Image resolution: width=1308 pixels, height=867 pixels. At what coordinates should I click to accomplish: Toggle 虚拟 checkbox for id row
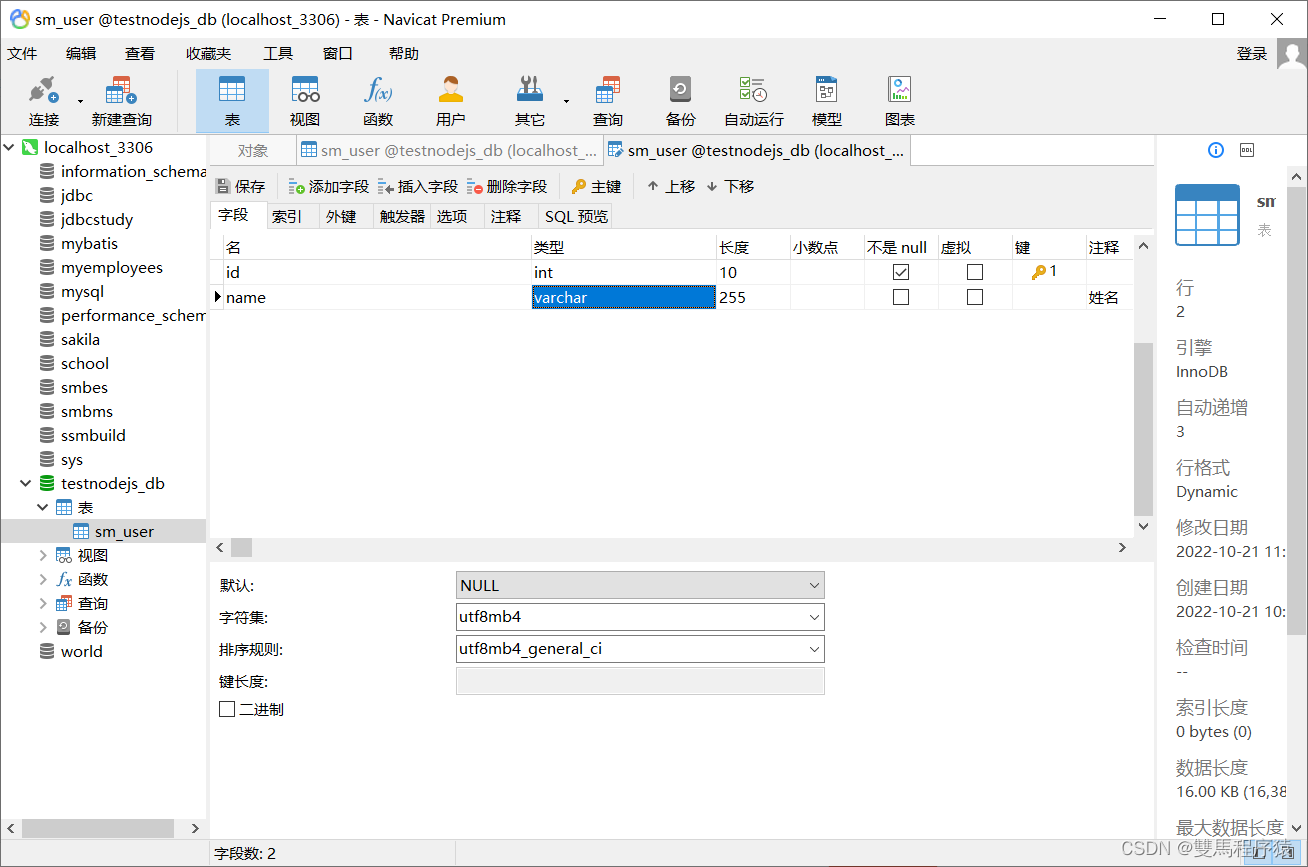975,272
